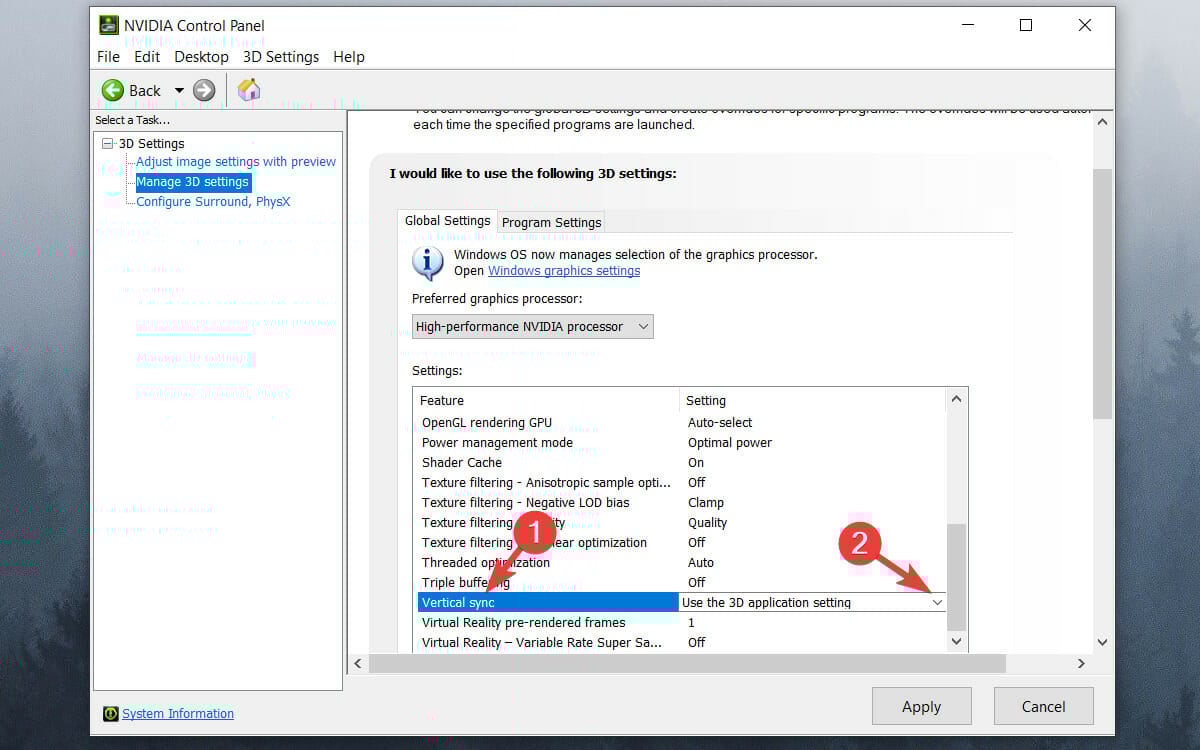
Task: Select Adjust image settings with preview
Action: [236, 162]
